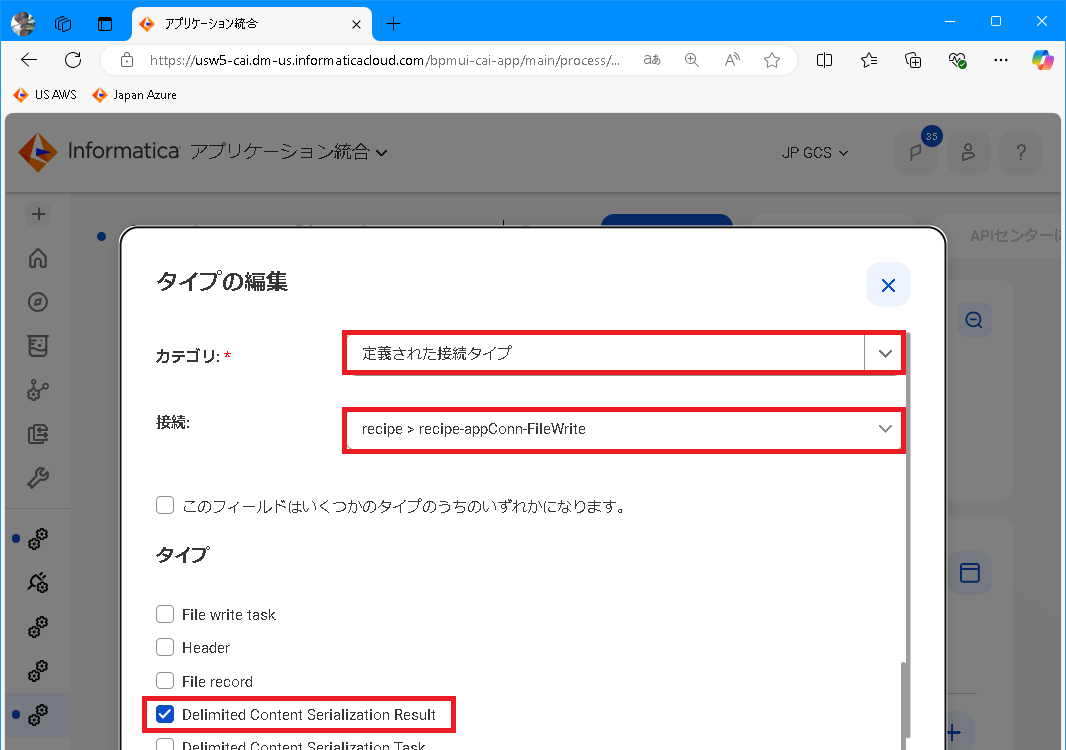Check the File record checkbox
This screenshot has height=750, width=1066.
(165, 681)
